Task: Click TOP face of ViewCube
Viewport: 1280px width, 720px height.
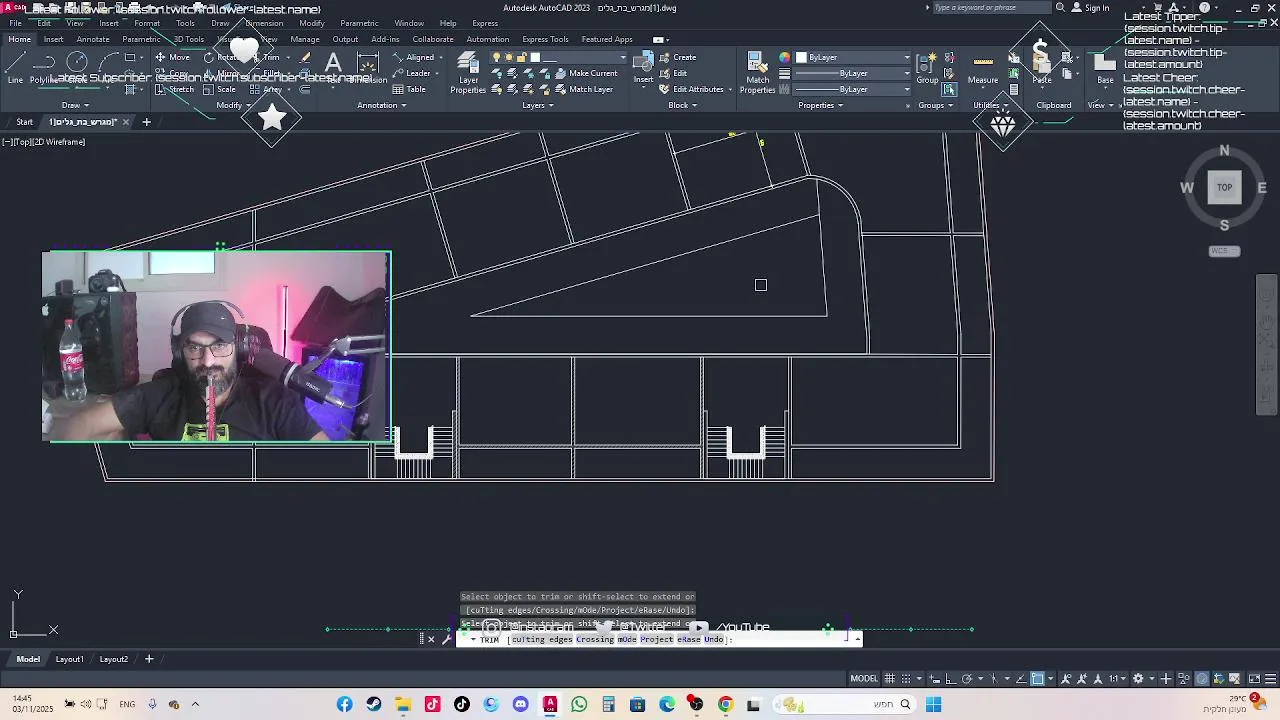Action: point(1224,187)
